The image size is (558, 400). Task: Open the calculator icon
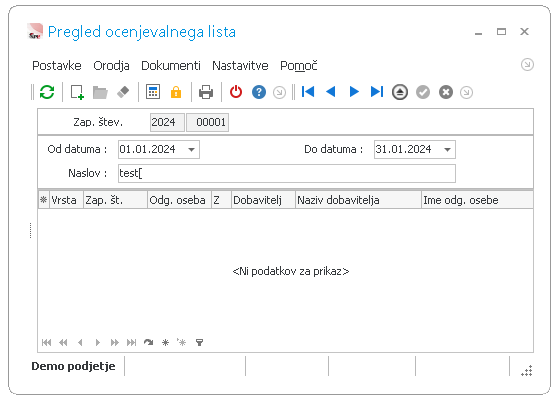point(153,92)
